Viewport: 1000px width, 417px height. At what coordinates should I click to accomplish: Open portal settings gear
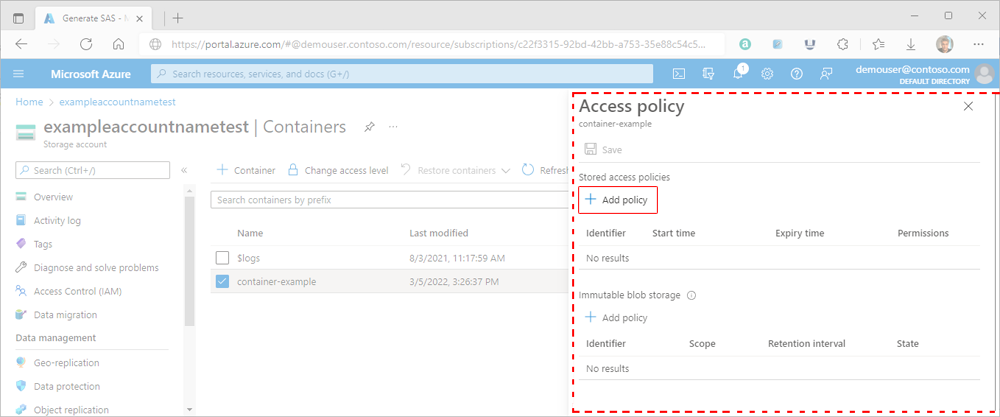click(x=767, y=74)
